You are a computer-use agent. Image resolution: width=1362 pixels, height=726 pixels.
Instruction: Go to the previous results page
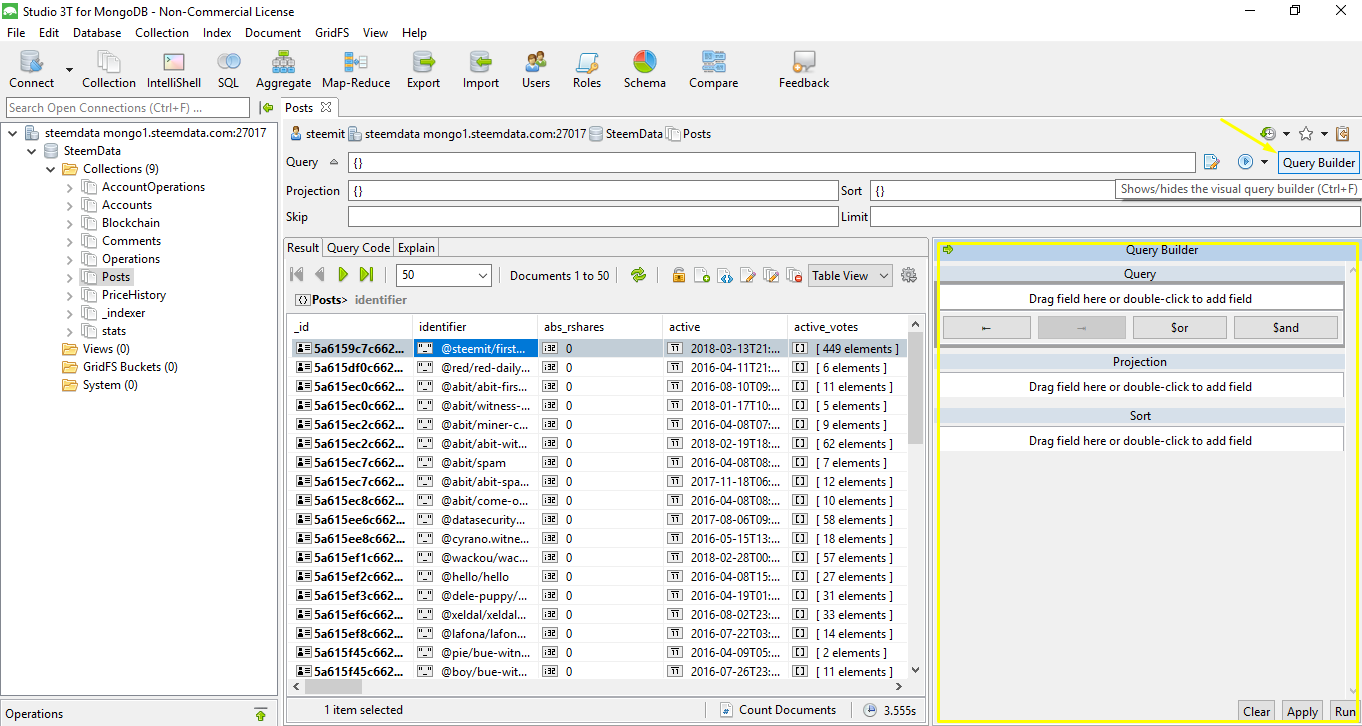(320, 275)
